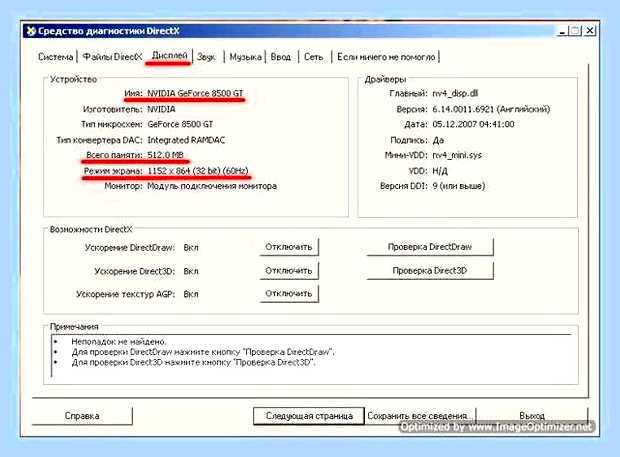Click Отключить next to Ускорение Direct3D
The image size is (620, 457).
pos(289,271)
